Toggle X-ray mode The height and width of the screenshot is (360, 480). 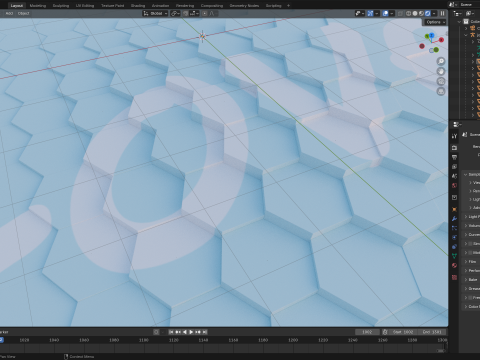pyautogui.click(x=400, y=13)
